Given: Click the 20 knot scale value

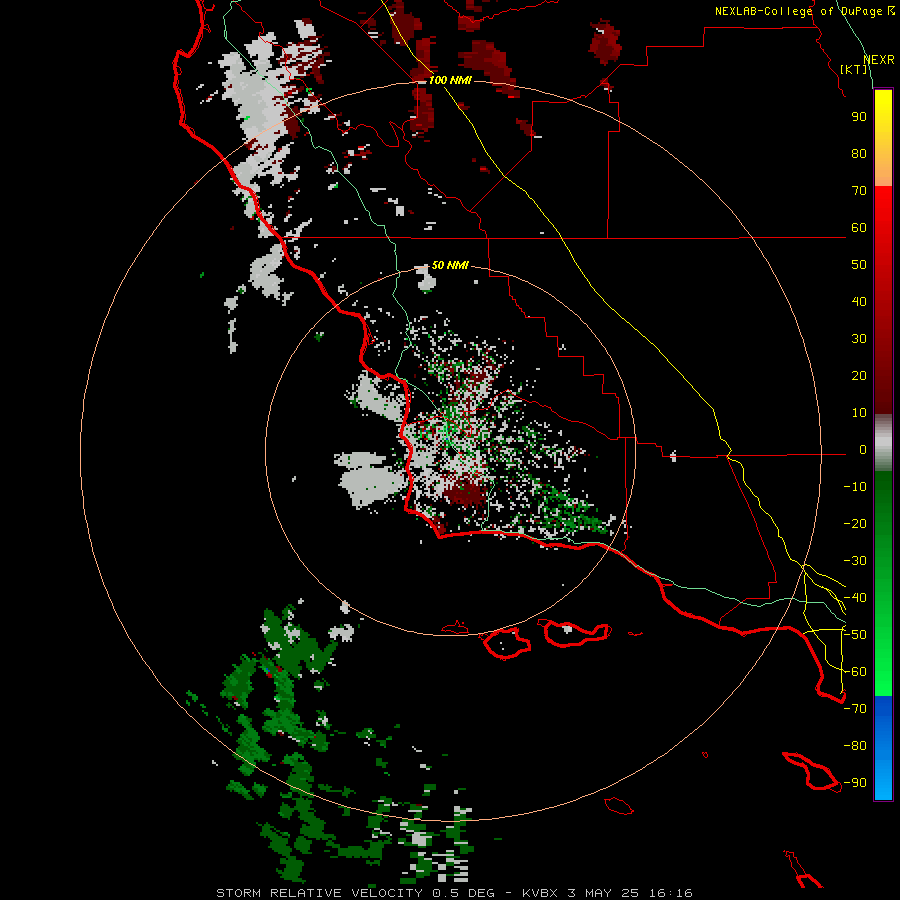Looking at the screenshot, I should click(859, 376).
